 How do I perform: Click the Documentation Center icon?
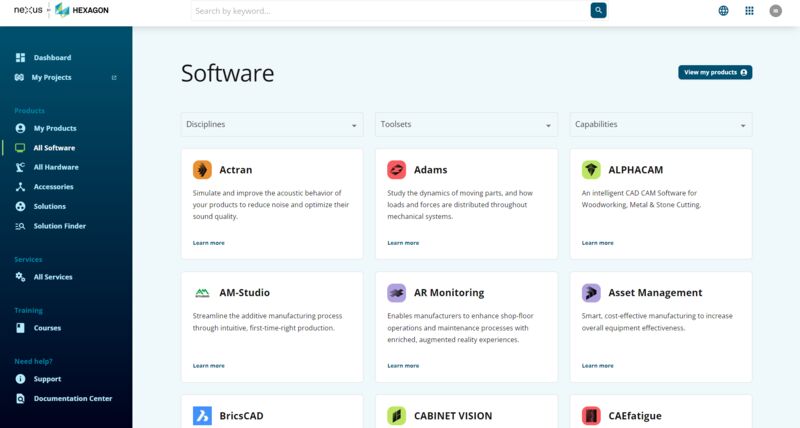pos(20,398)
